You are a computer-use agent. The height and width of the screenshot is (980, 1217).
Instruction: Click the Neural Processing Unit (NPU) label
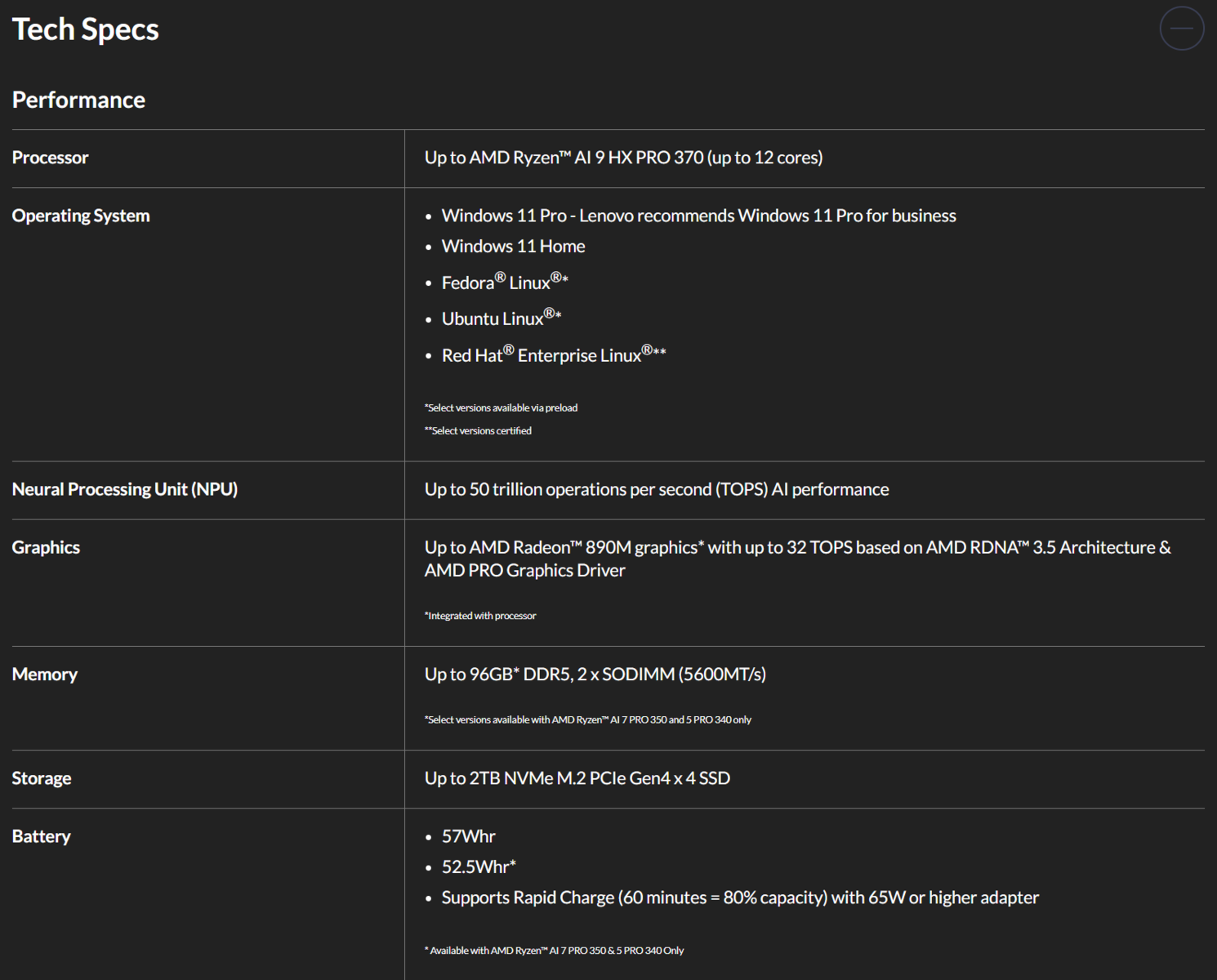point(124,489)
